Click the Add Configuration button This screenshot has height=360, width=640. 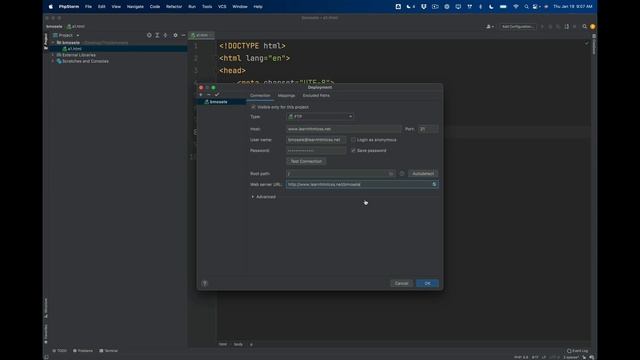tap(518, 27)
